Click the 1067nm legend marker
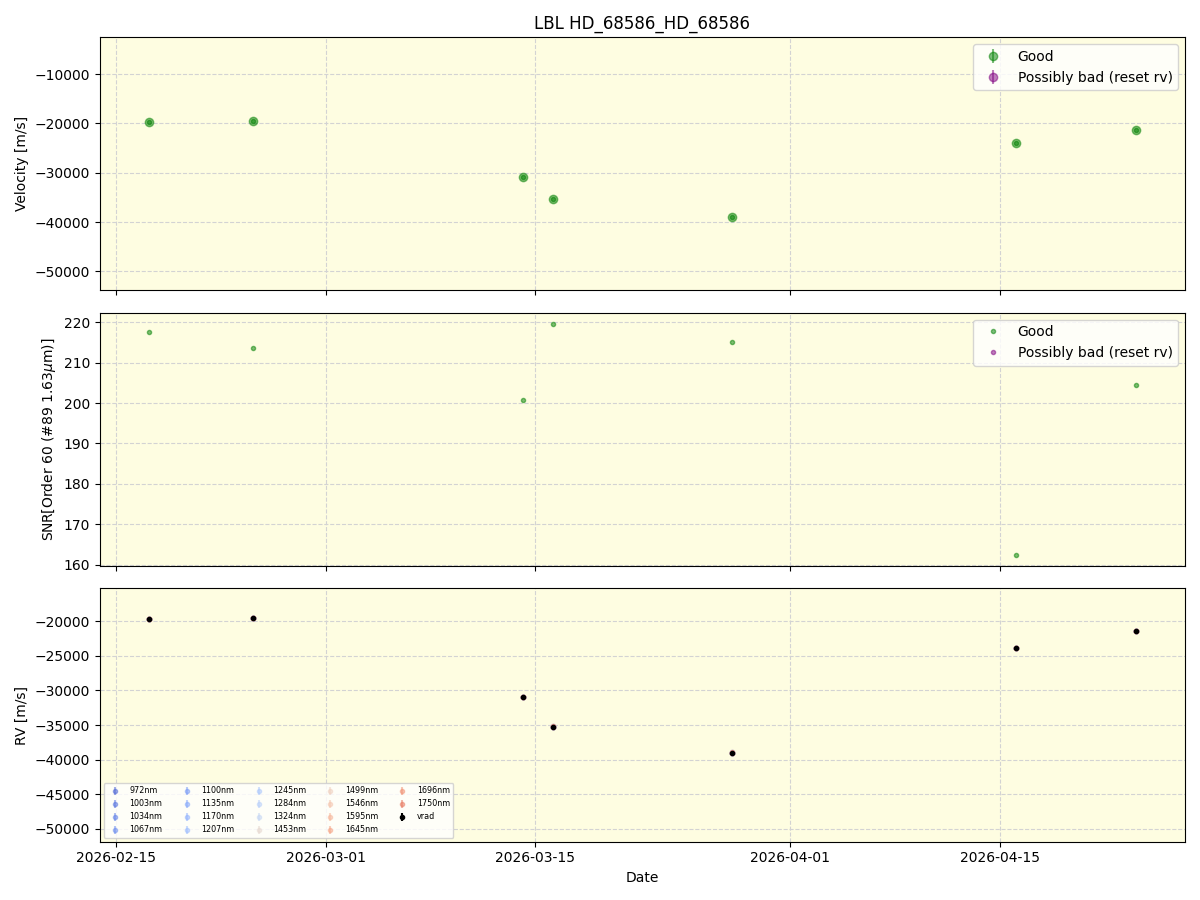The height and width of the screenshot is (900, 1200). [x=115, y=830]
